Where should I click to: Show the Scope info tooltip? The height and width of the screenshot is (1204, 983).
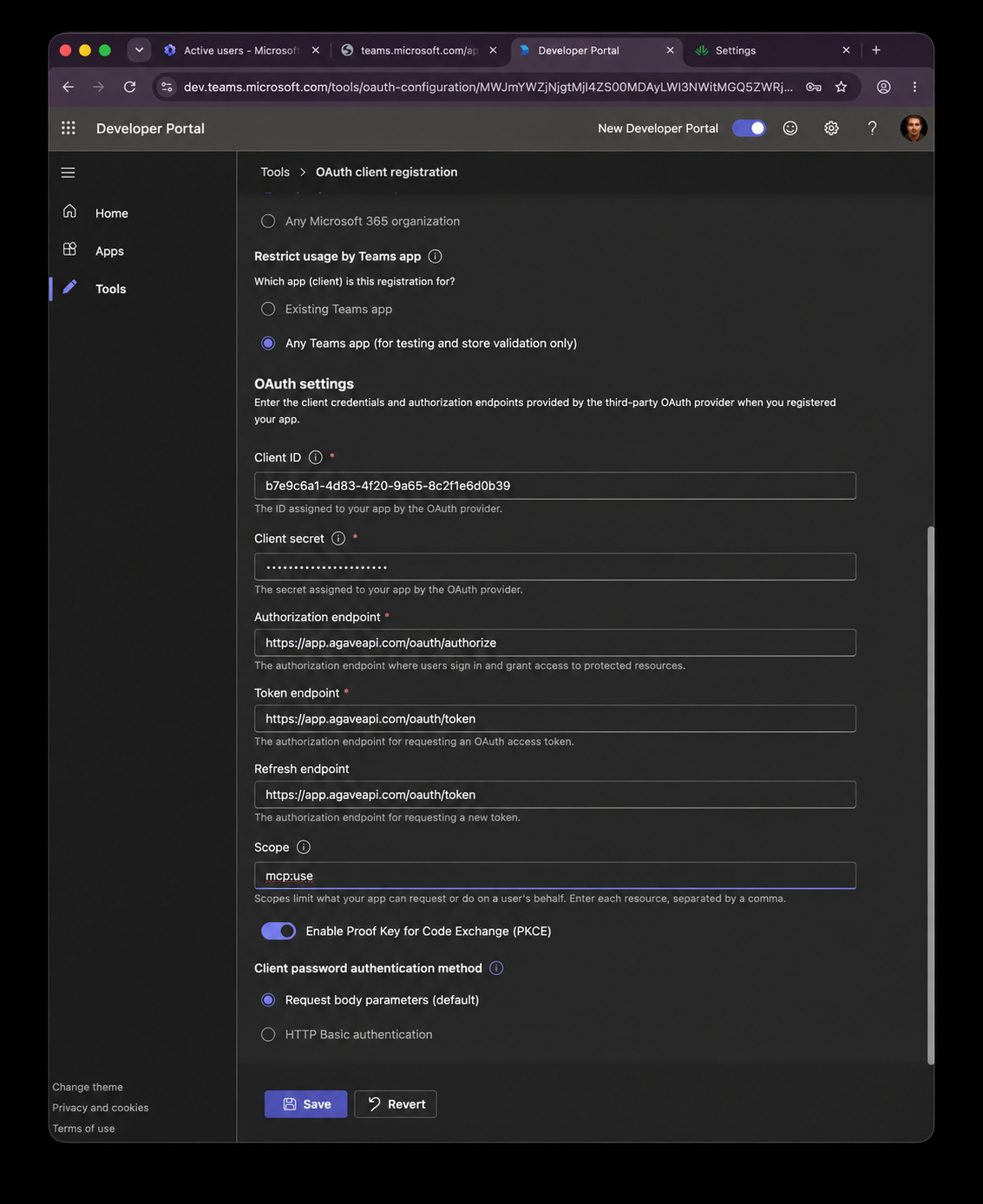click(304, 847)
